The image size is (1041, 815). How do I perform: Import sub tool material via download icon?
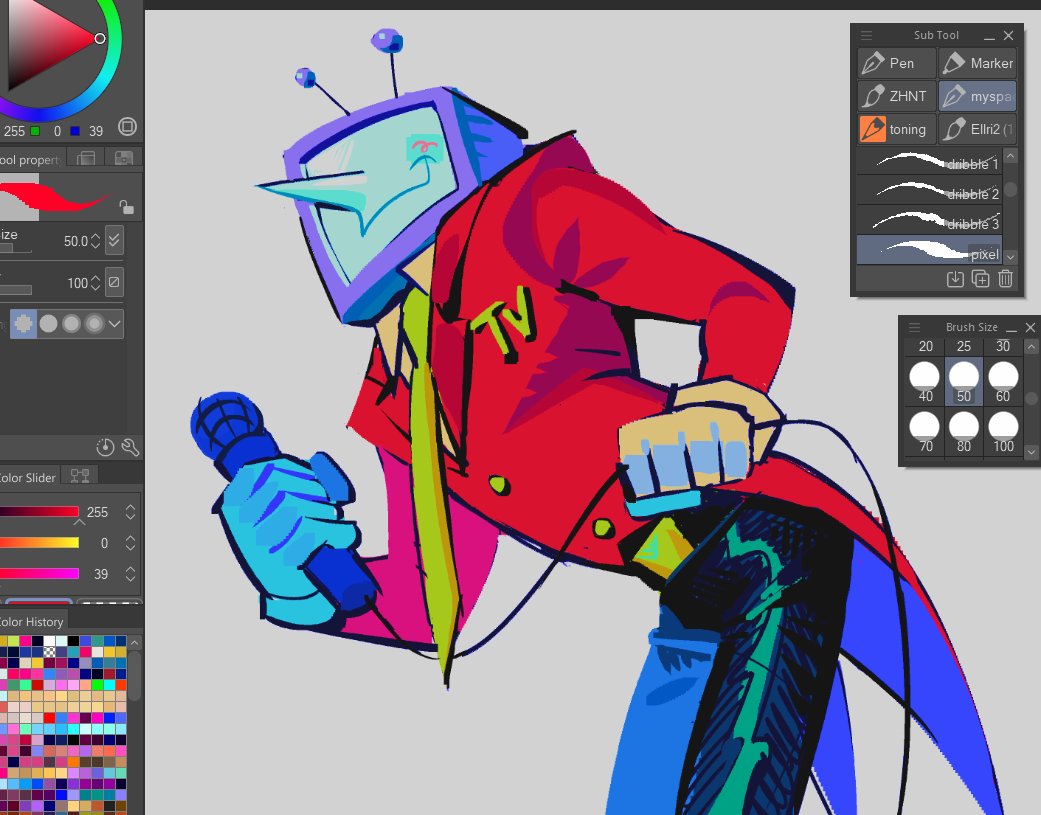[x=955, y=279]
